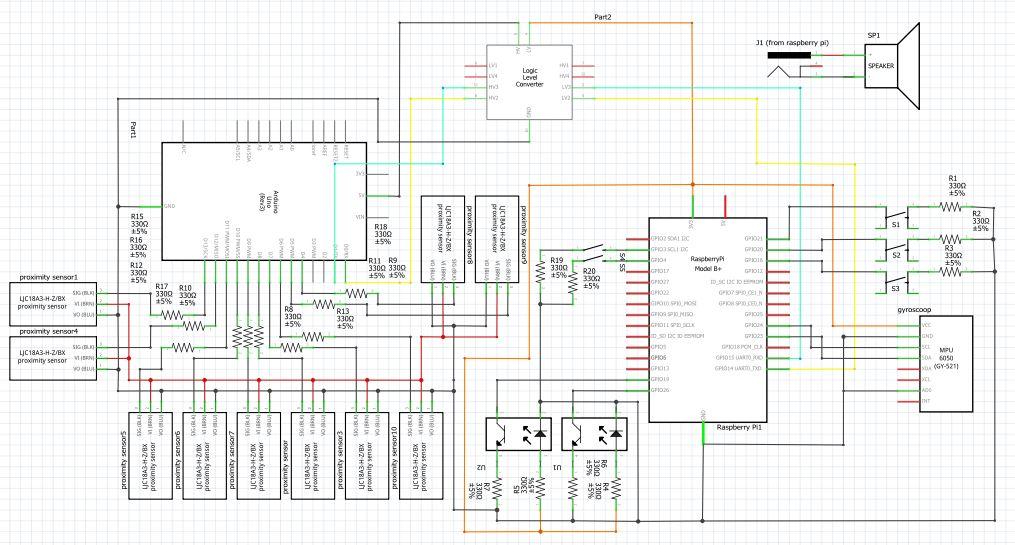1015x545 pixels.
Task: Click the Part2 label above the converter
Action: pyautogui.click(x=603, y=18)
